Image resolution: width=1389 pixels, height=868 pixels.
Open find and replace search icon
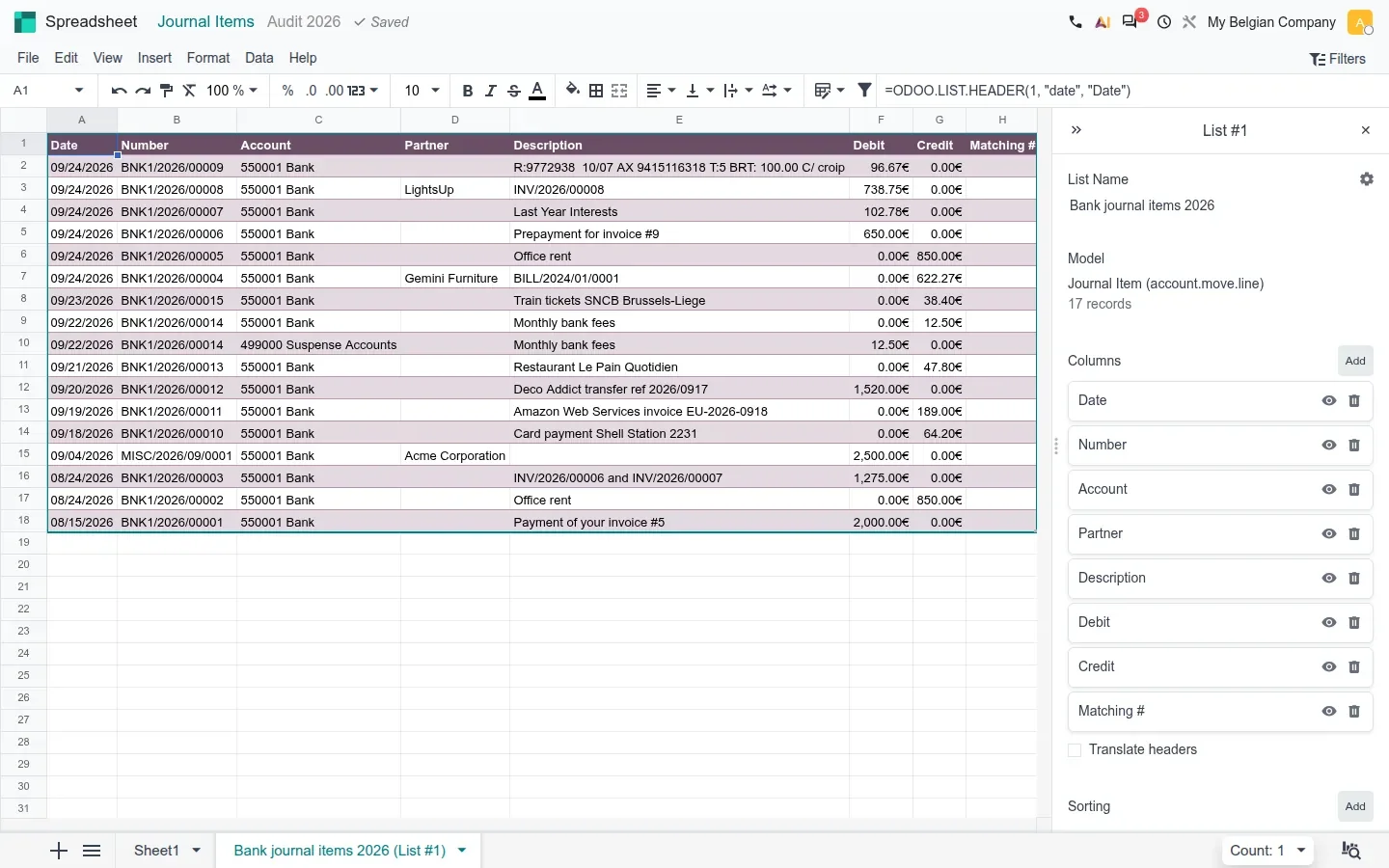pyautogui.click(x=1351, y=851)
